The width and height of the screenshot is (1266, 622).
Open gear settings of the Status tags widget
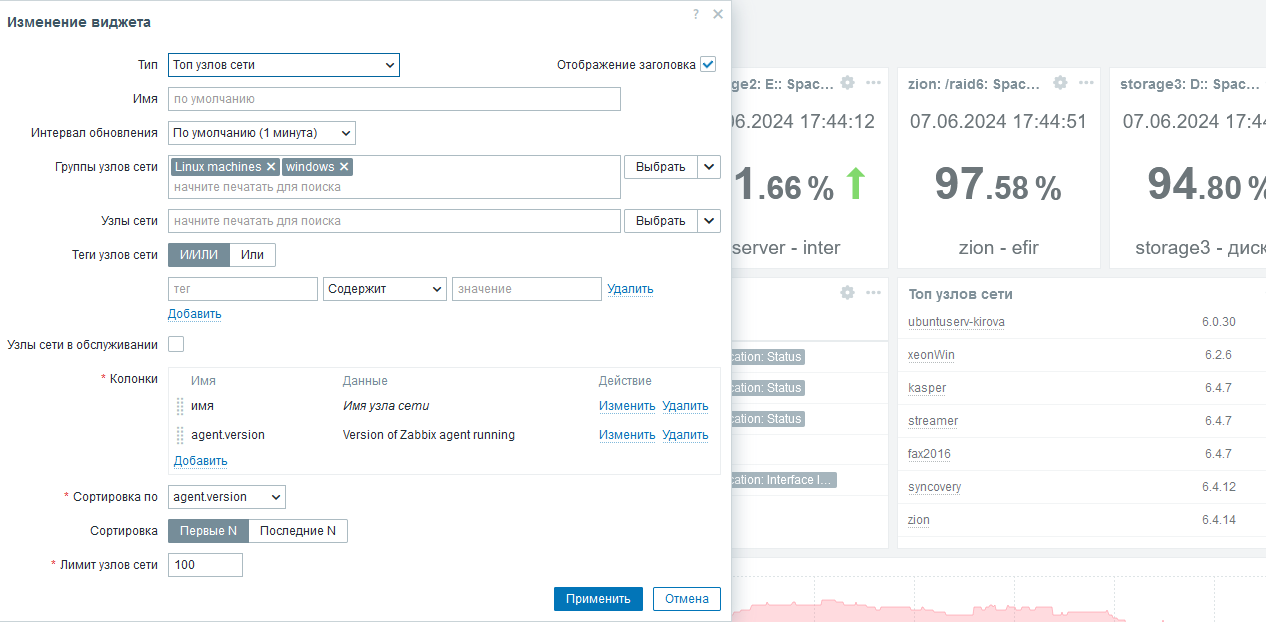[x=848, y=293]
